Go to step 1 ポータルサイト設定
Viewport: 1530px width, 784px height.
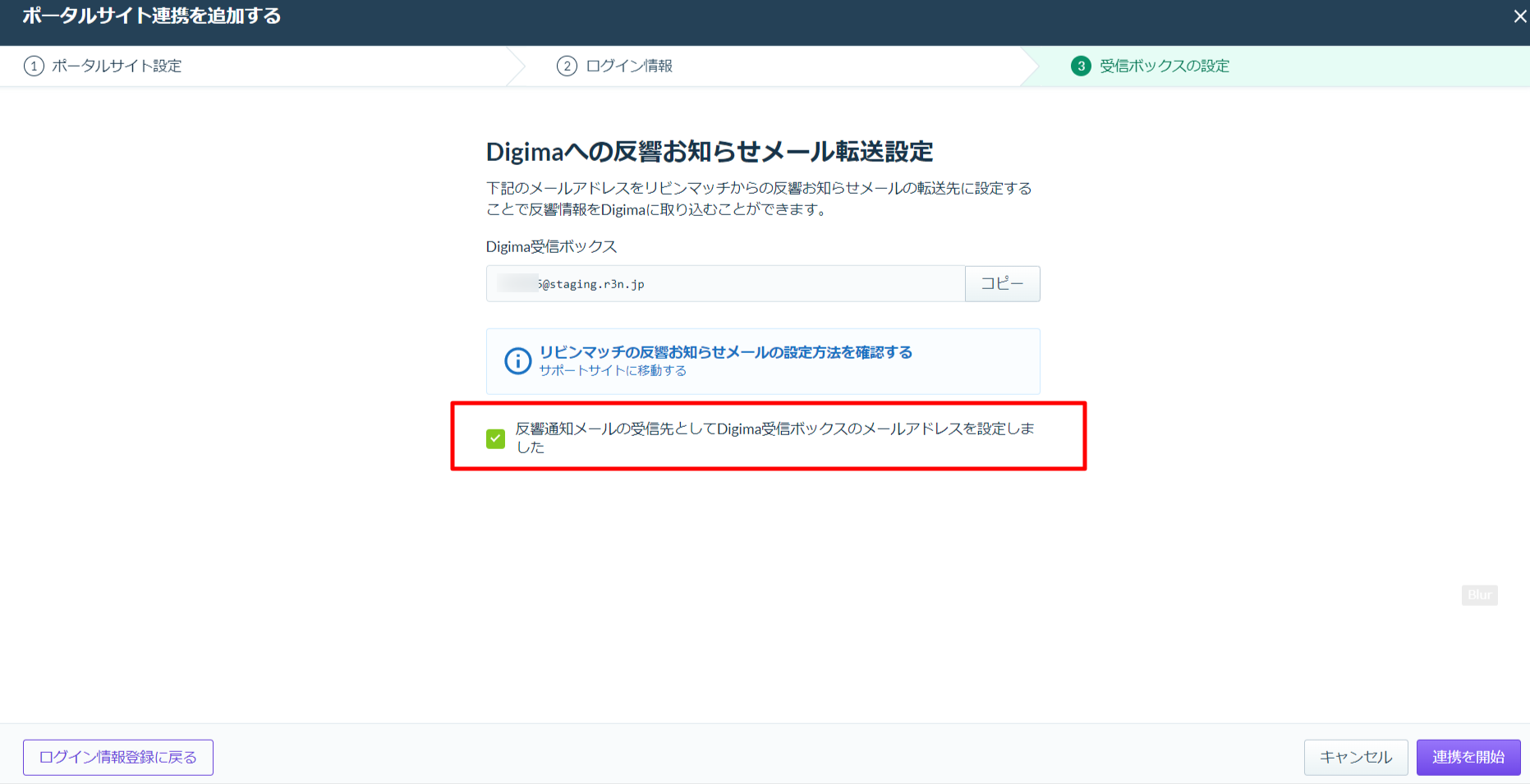click(x=103, y=66)
